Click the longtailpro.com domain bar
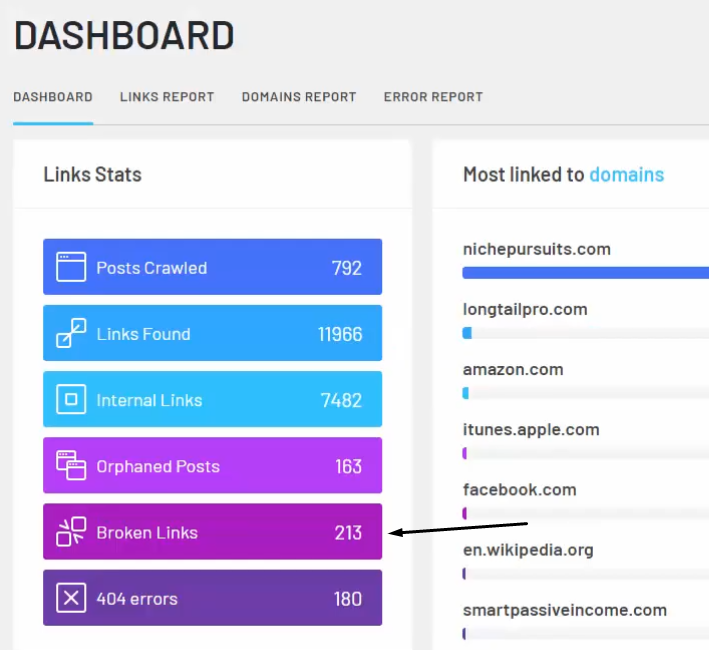Viewport: 709px width, 650px height. tap(585, 333)
